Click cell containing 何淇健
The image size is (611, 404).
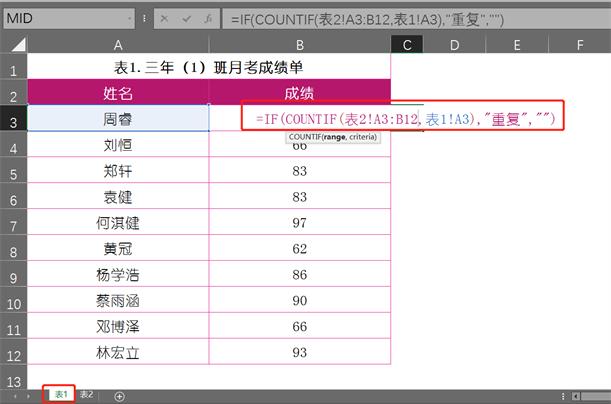point(118,223)
